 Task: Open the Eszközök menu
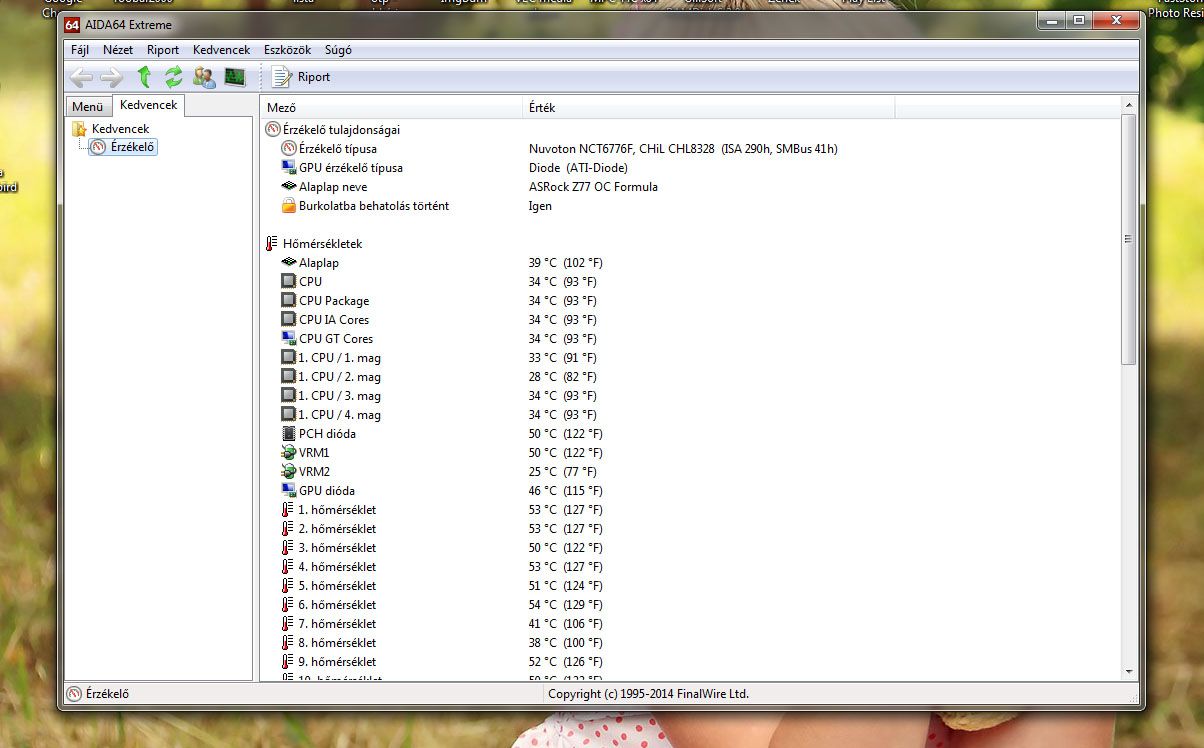(288, 50)
